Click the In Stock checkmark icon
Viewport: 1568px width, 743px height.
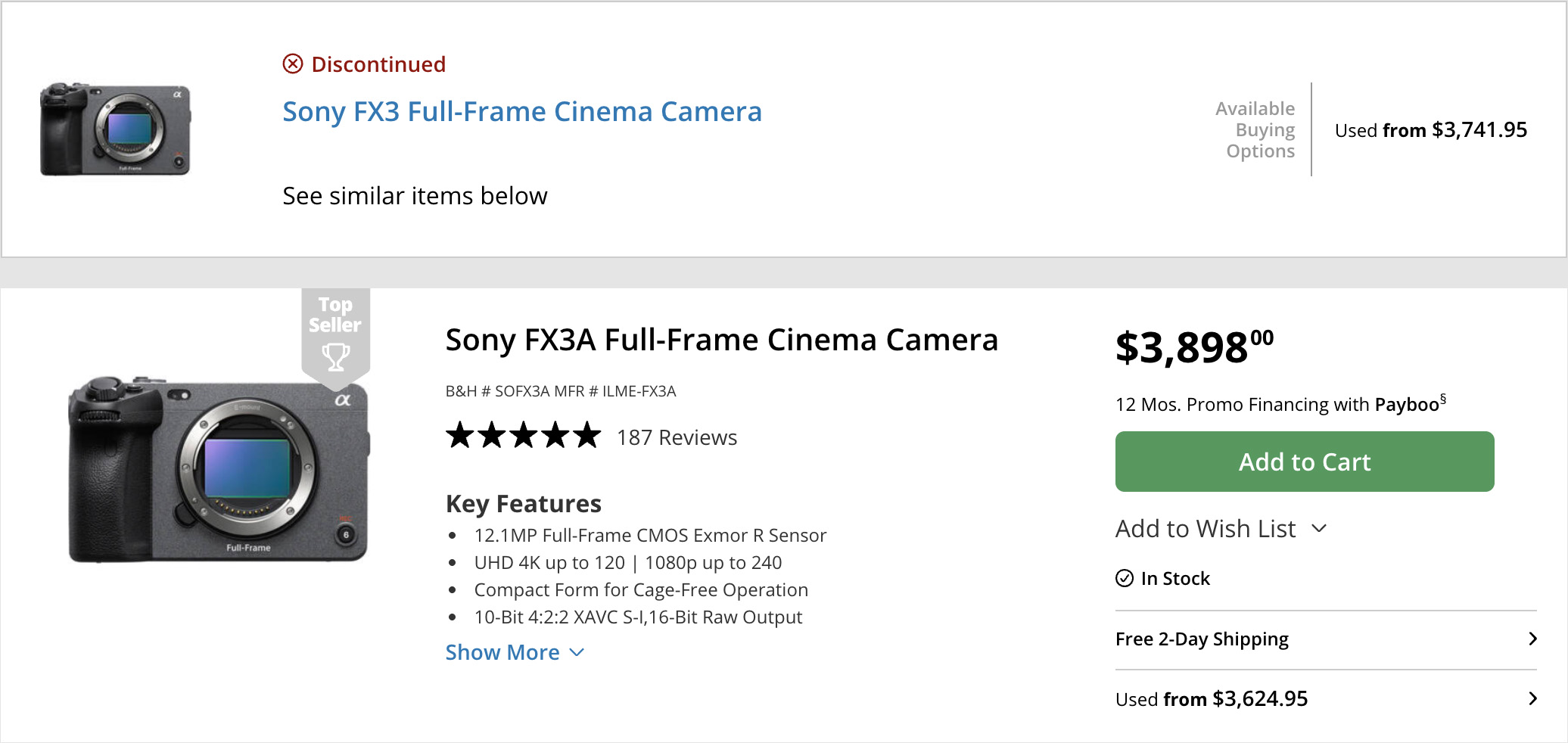coord(1125,578)
